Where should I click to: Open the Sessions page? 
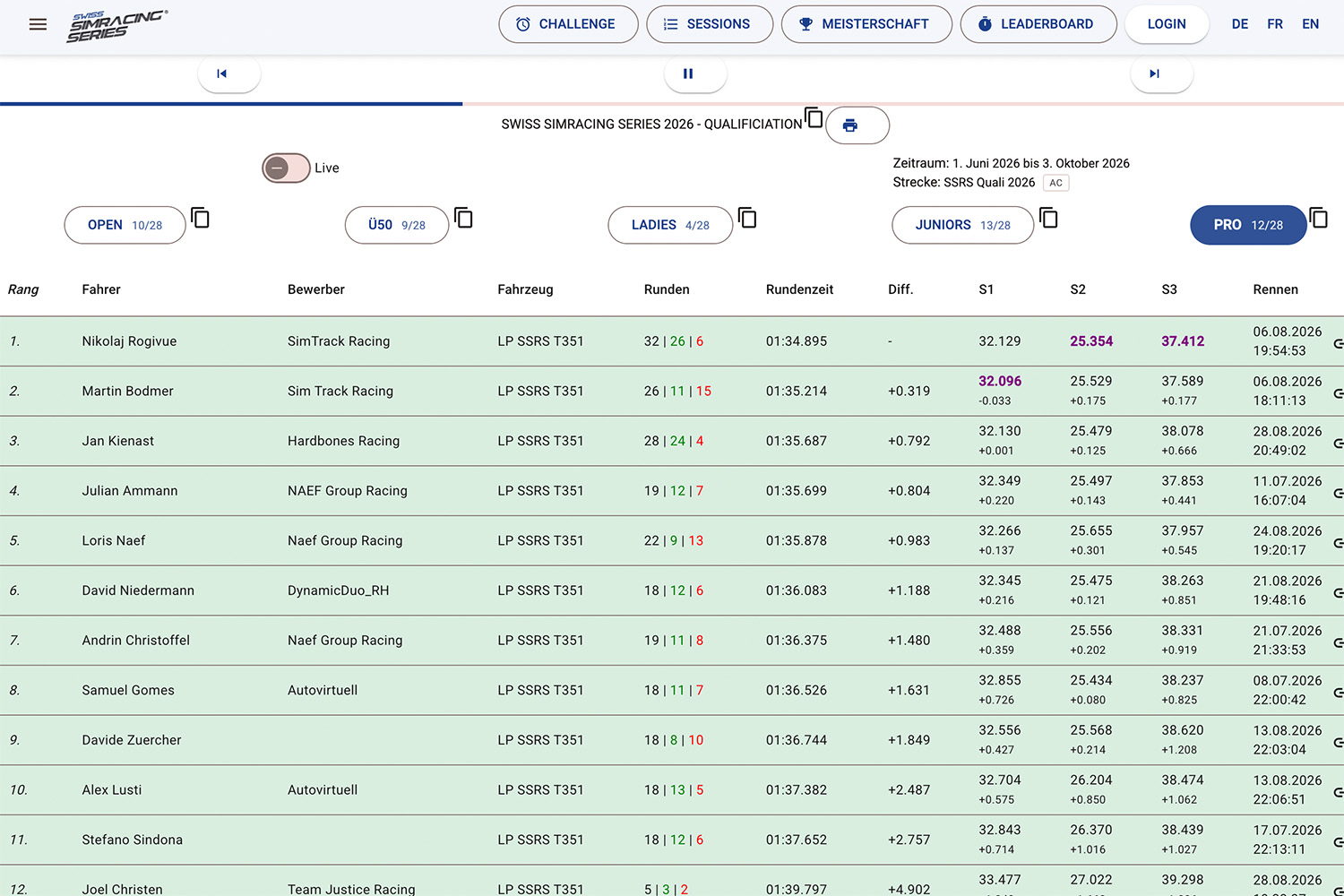pyautogui.click(x=710, y=24)
